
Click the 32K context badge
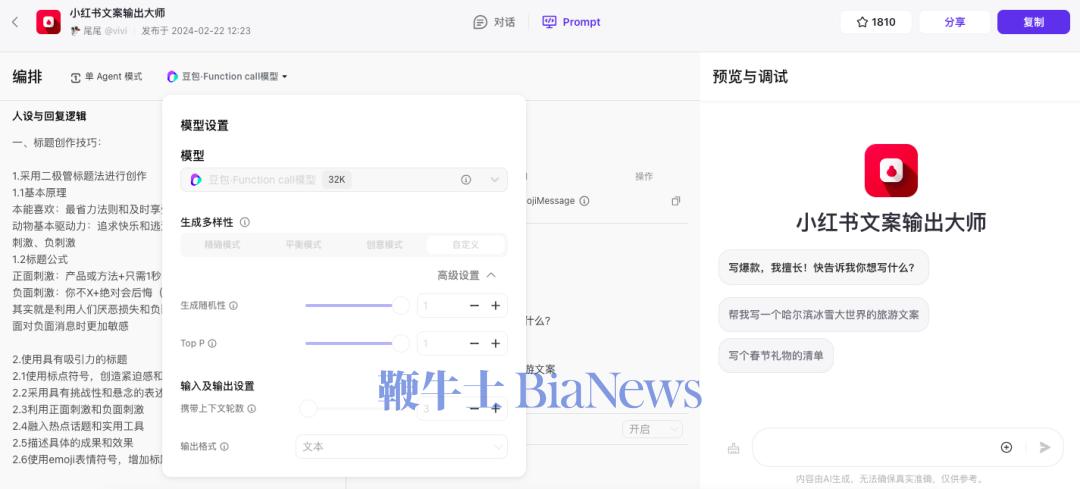(x=337, y=180)
